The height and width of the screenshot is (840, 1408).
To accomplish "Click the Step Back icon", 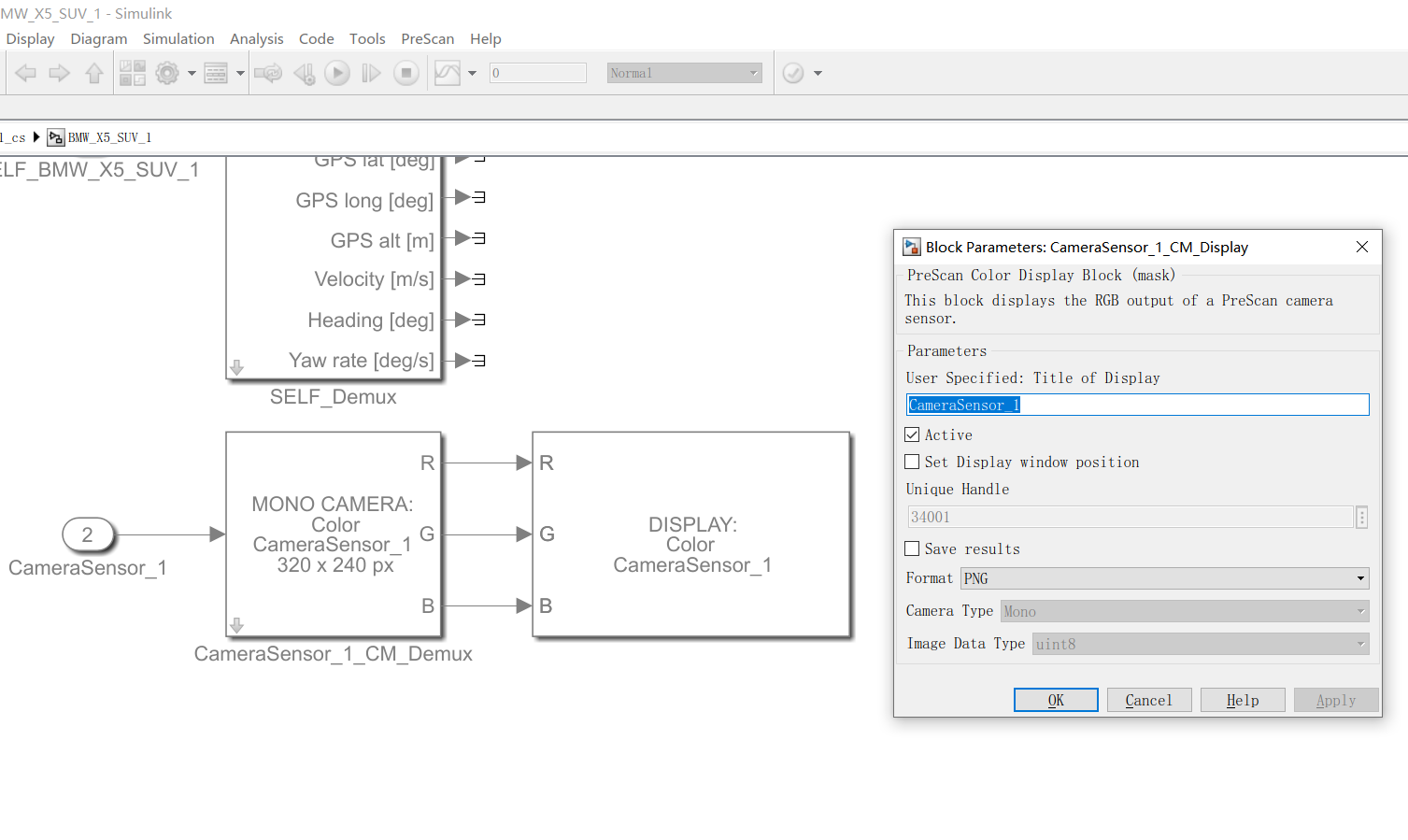I will tap(304, 73).
